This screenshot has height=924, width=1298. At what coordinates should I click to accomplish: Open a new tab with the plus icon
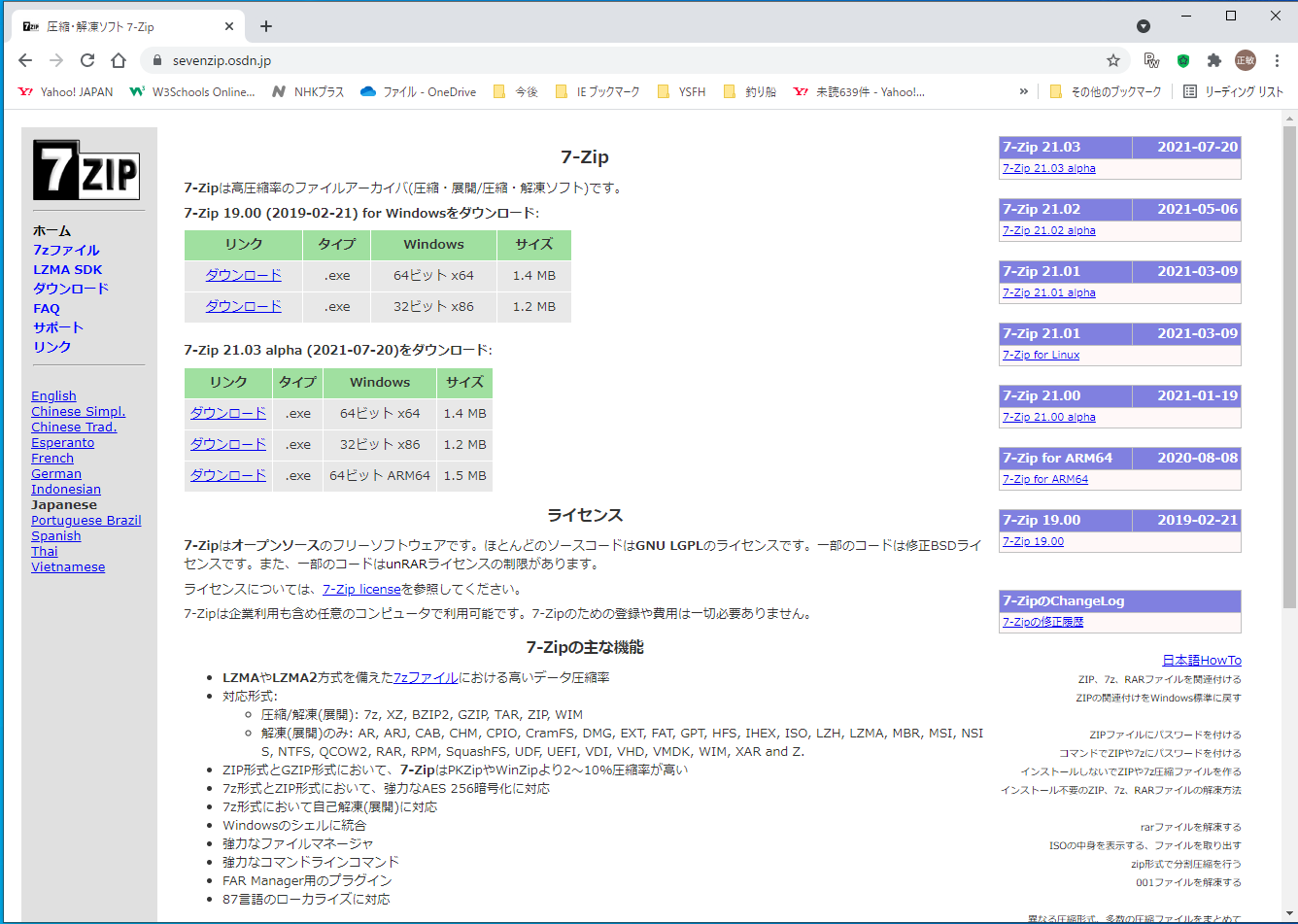pyautogui.click(x=266, y=26)
